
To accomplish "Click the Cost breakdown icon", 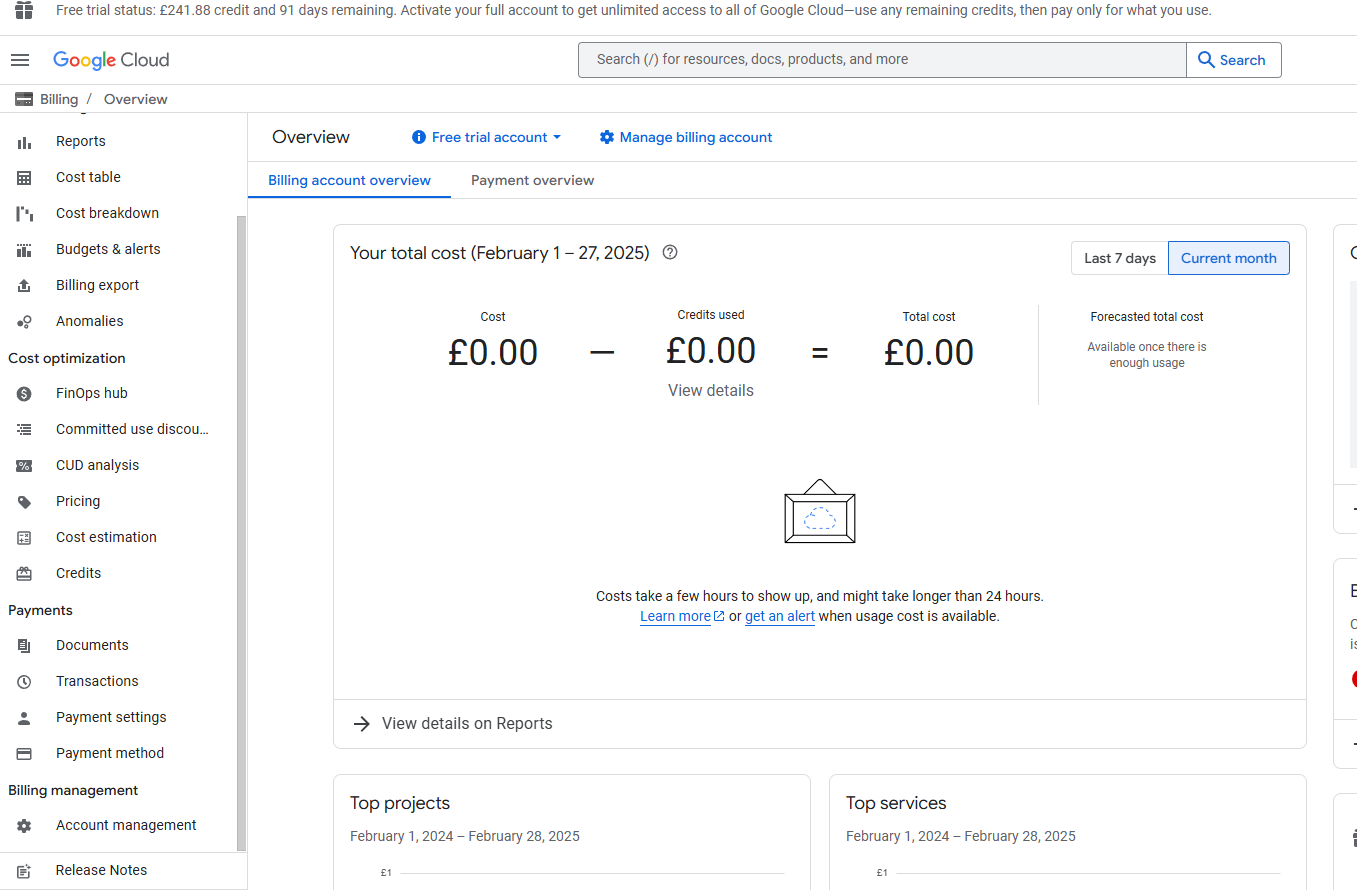I will pos(24,214).
